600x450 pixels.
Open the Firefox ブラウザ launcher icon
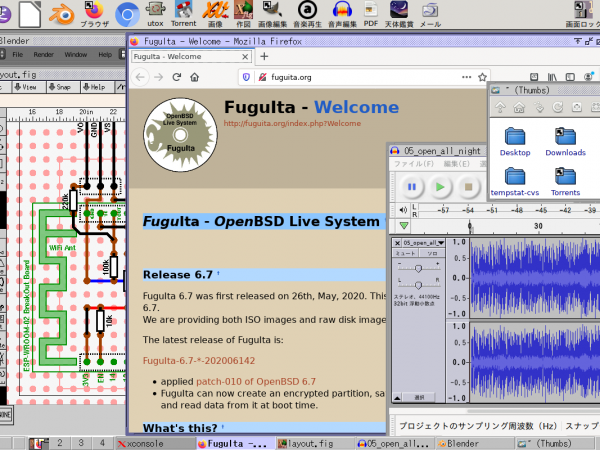coord(95,14)
